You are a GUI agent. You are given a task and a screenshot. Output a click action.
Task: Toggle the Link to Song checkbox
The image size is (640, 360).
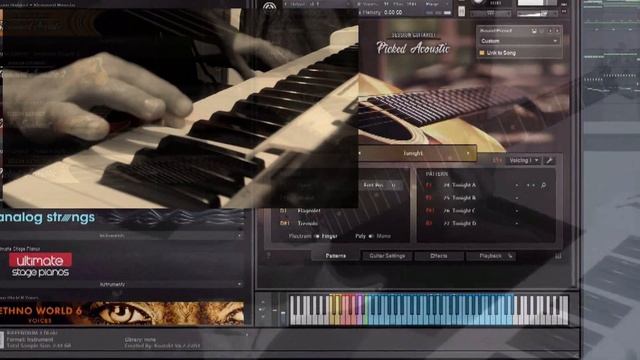pos(482,53)
